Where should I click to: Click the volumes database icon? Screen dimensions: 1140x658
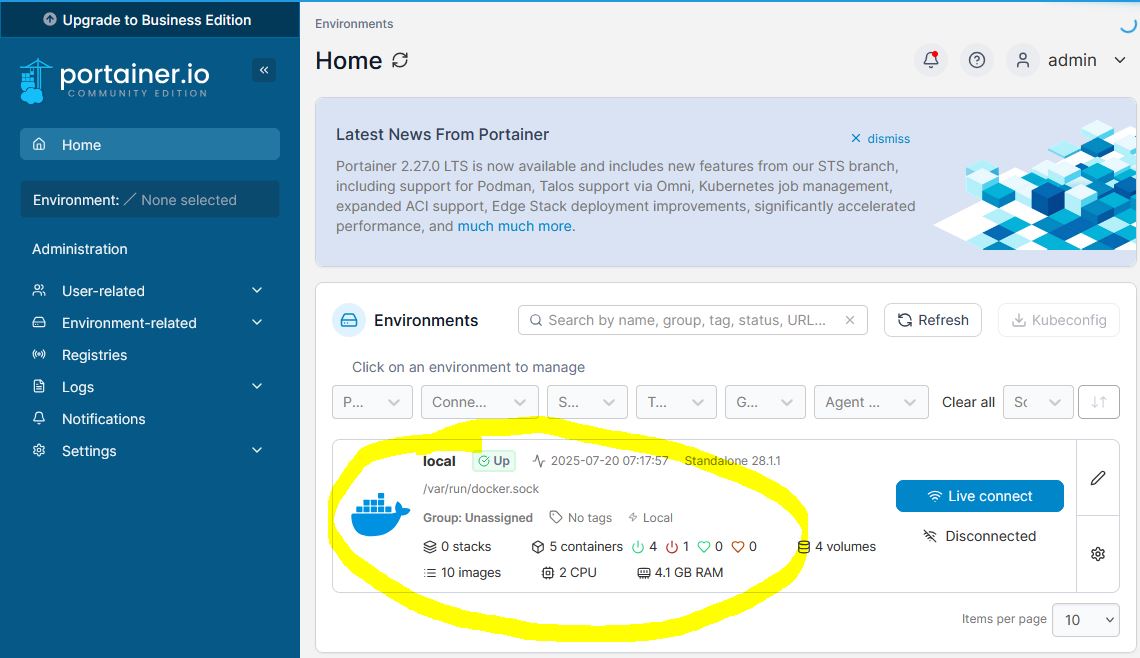coord(803,547)
